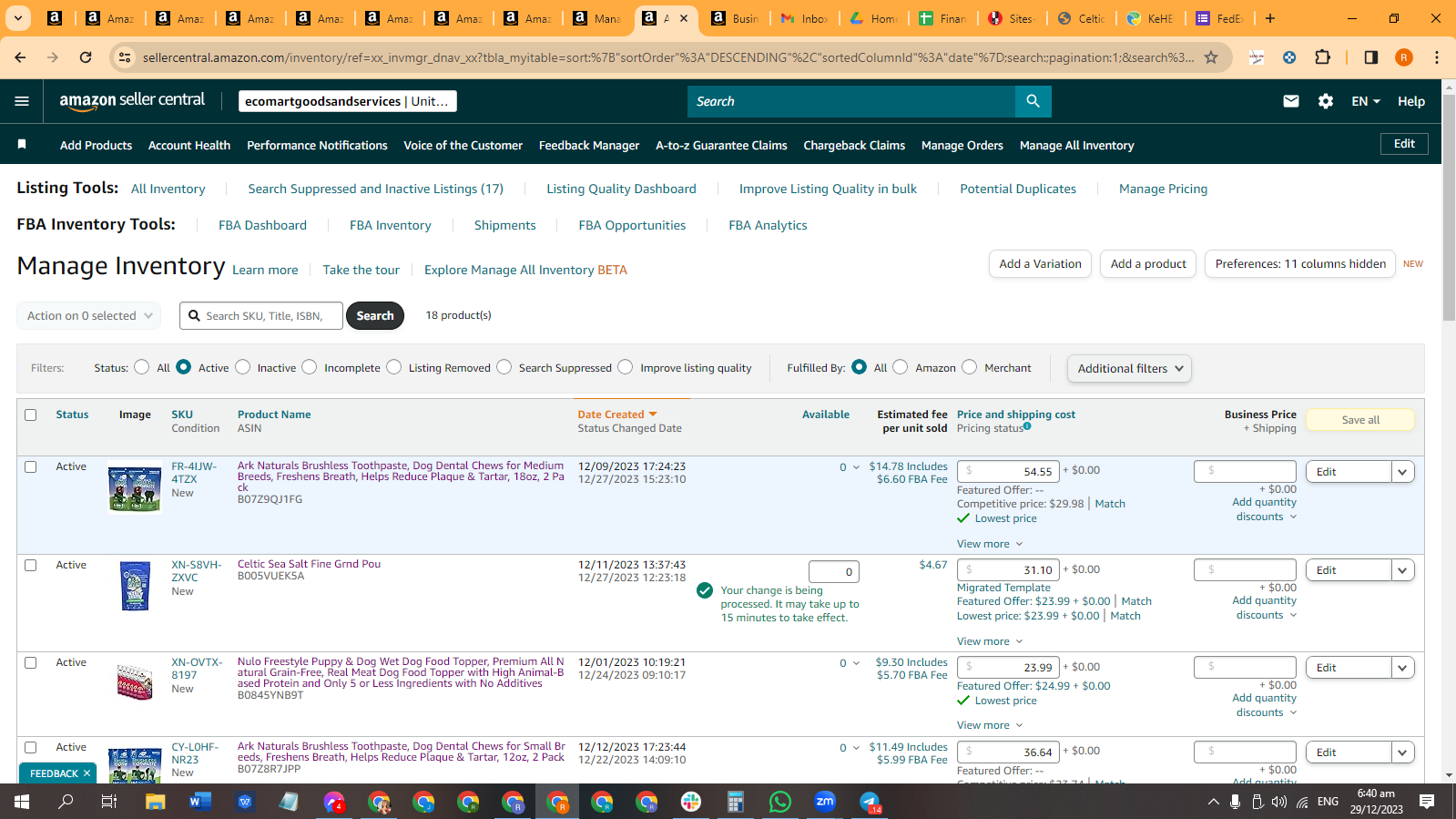Click the bookmark flag icon beside Add Products
This screenshot has width=1456, height=819.
(22, 145)
